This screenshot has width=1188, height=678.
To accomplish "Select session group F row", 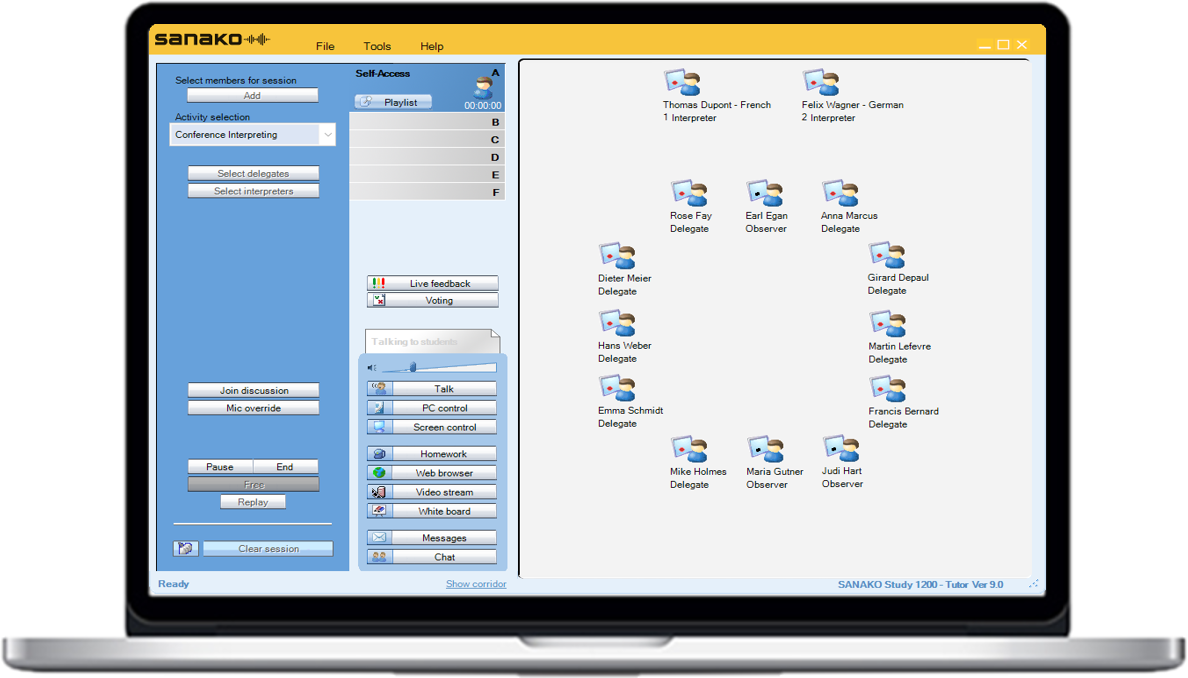I will (427, 192).
